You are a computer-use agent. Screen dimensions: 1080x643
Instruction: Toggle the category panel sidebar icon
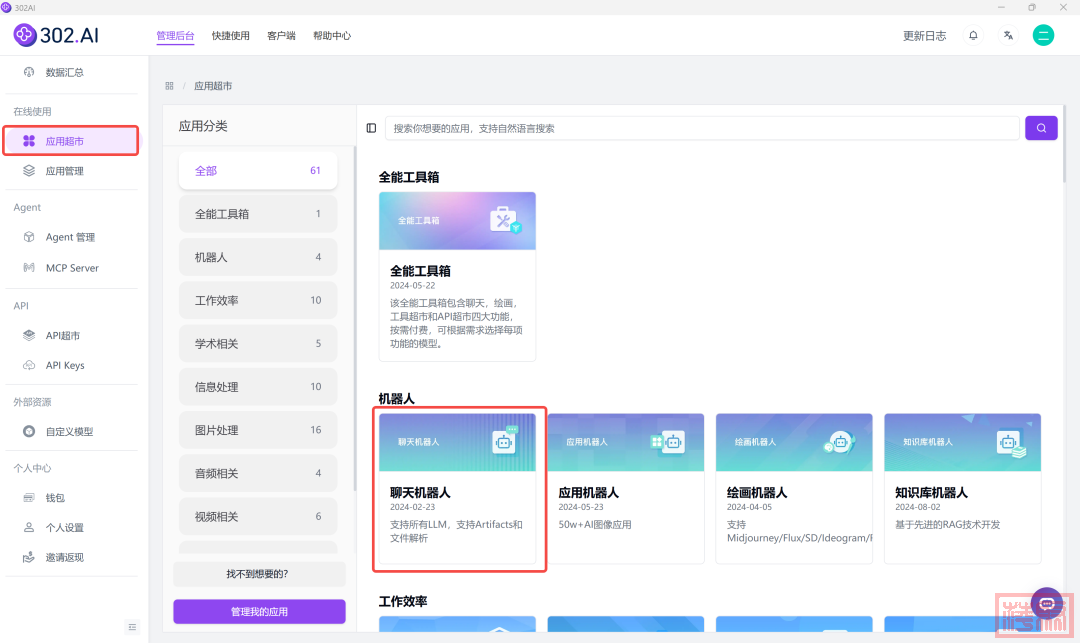click(371, 128)
